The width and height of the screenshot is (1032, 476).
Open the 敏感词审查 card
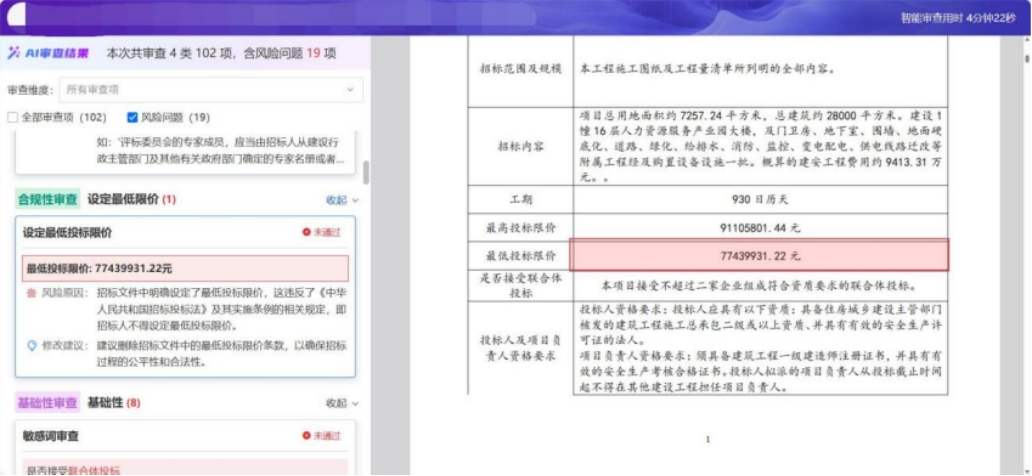pos(185,448)
